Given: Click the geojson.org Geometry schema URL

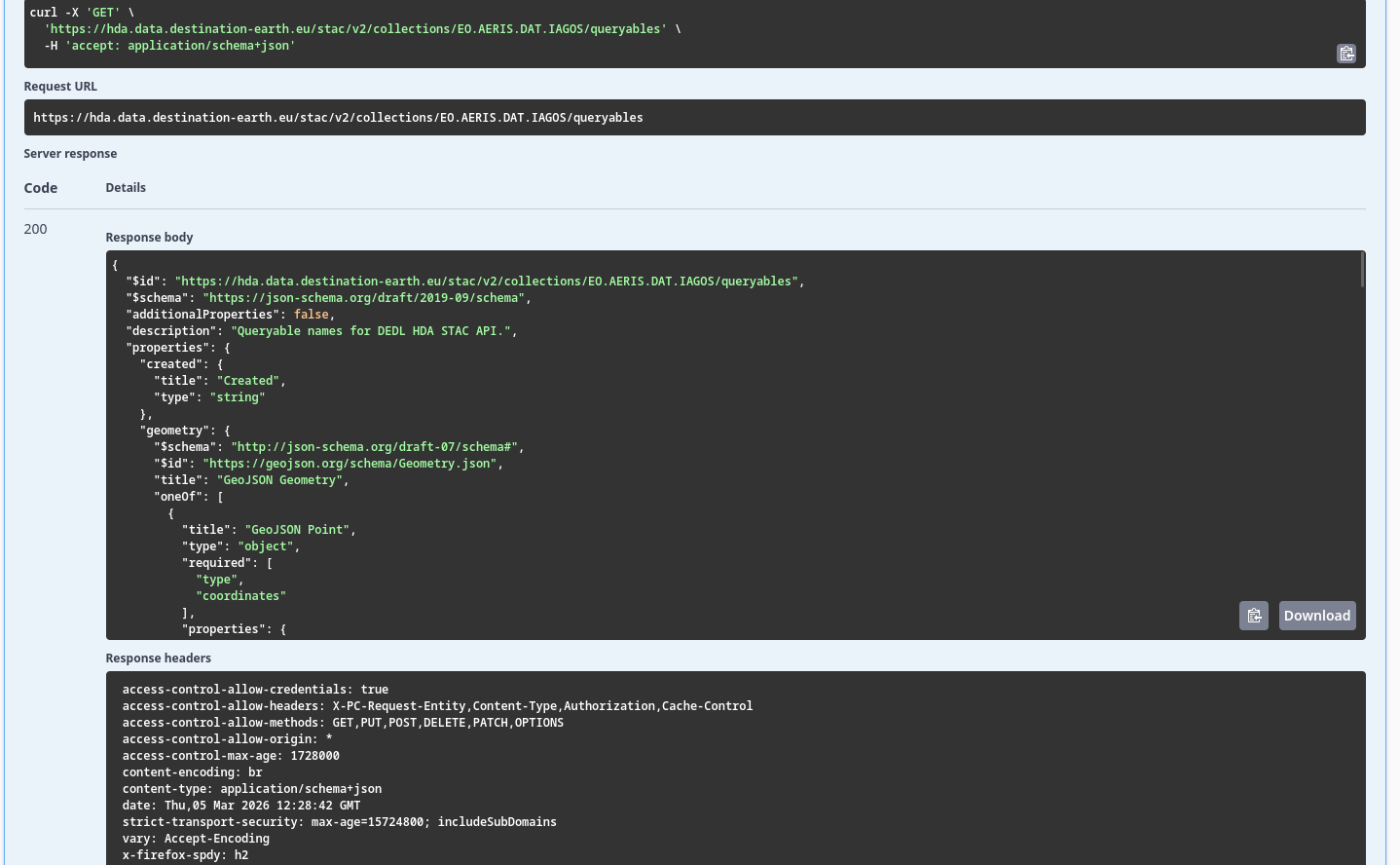Looking at the screenshot, I should (x=350, y=463).
